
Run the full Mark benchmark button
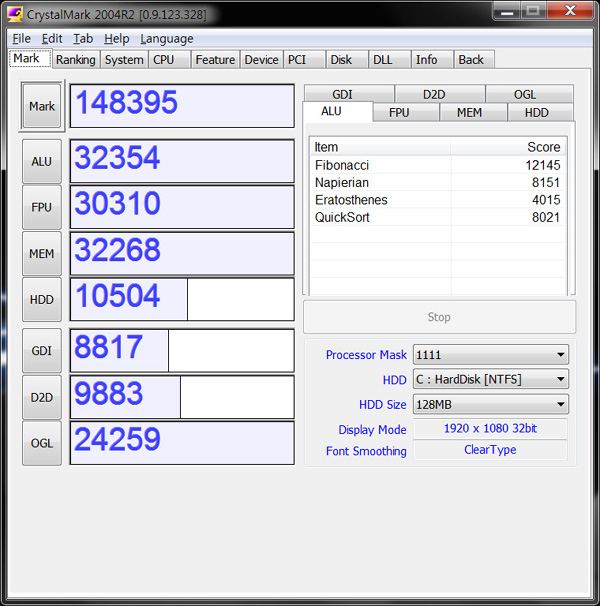tap(42, 106)
